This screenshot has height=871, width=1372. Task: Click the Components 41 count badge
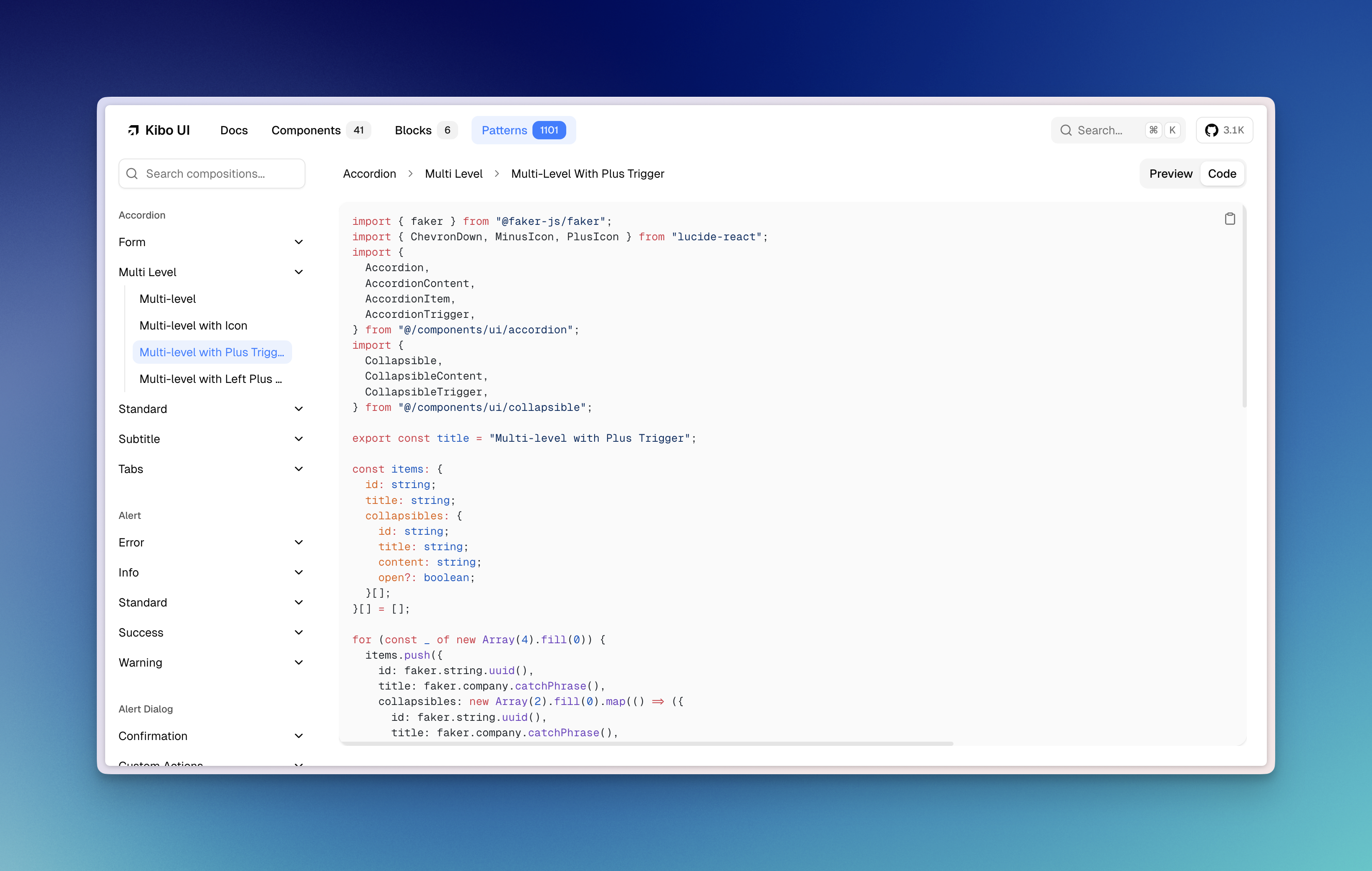click(x=358, y=131)
